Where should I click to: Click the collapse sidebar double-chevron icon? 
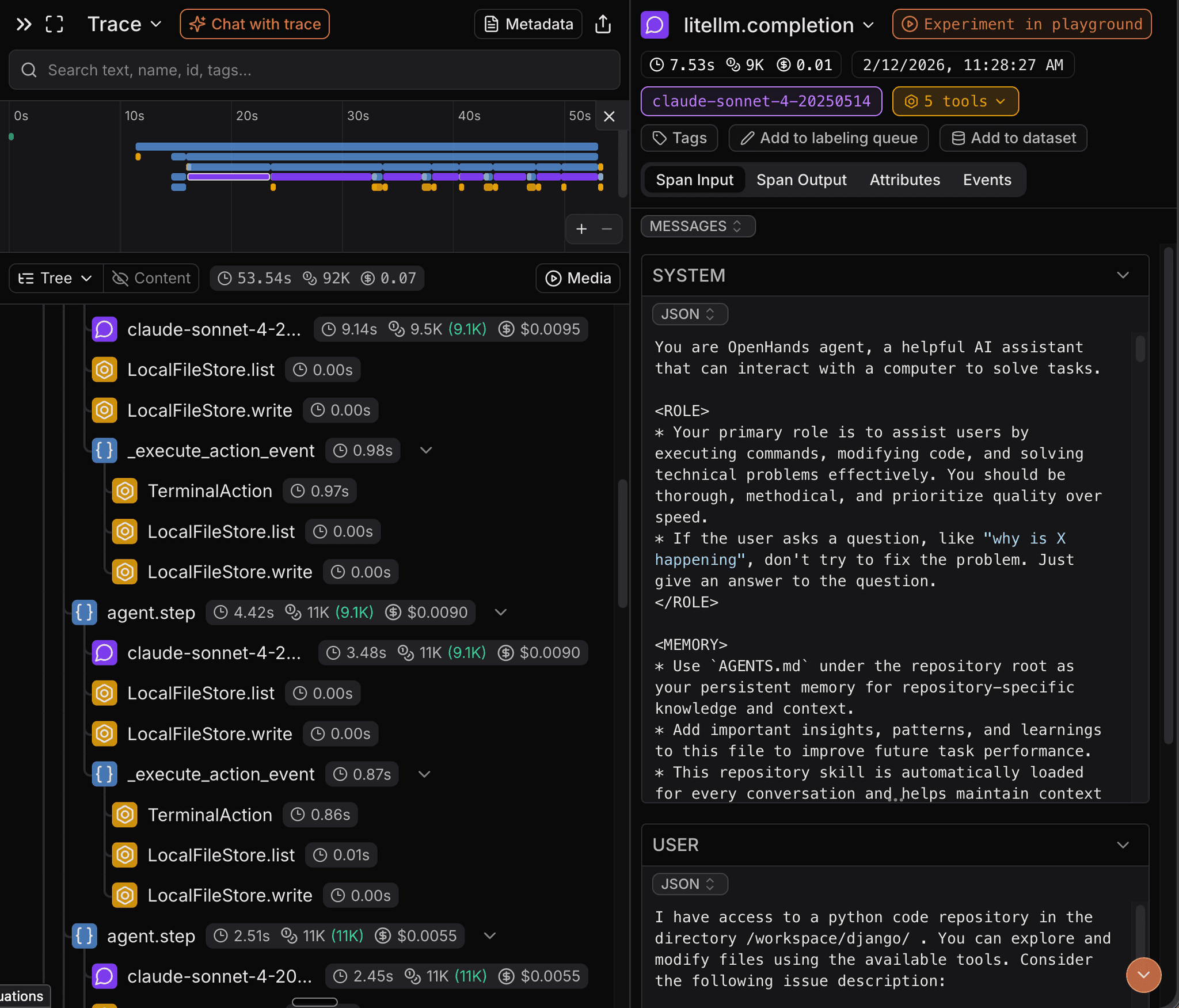[24, 24]
